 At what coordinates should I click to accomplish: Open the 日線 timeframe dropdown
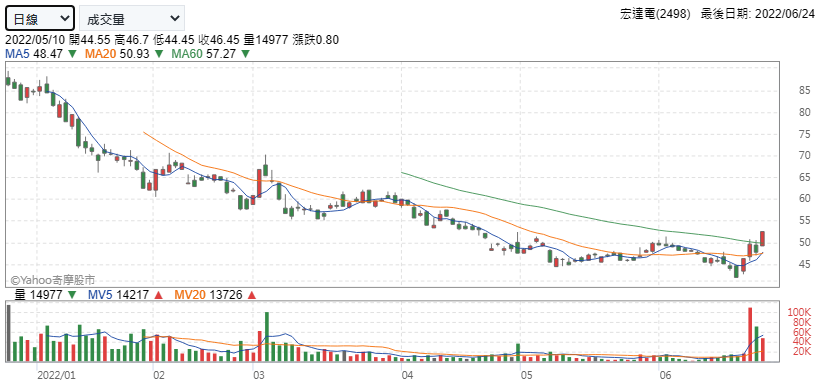[x=40, y=19]
